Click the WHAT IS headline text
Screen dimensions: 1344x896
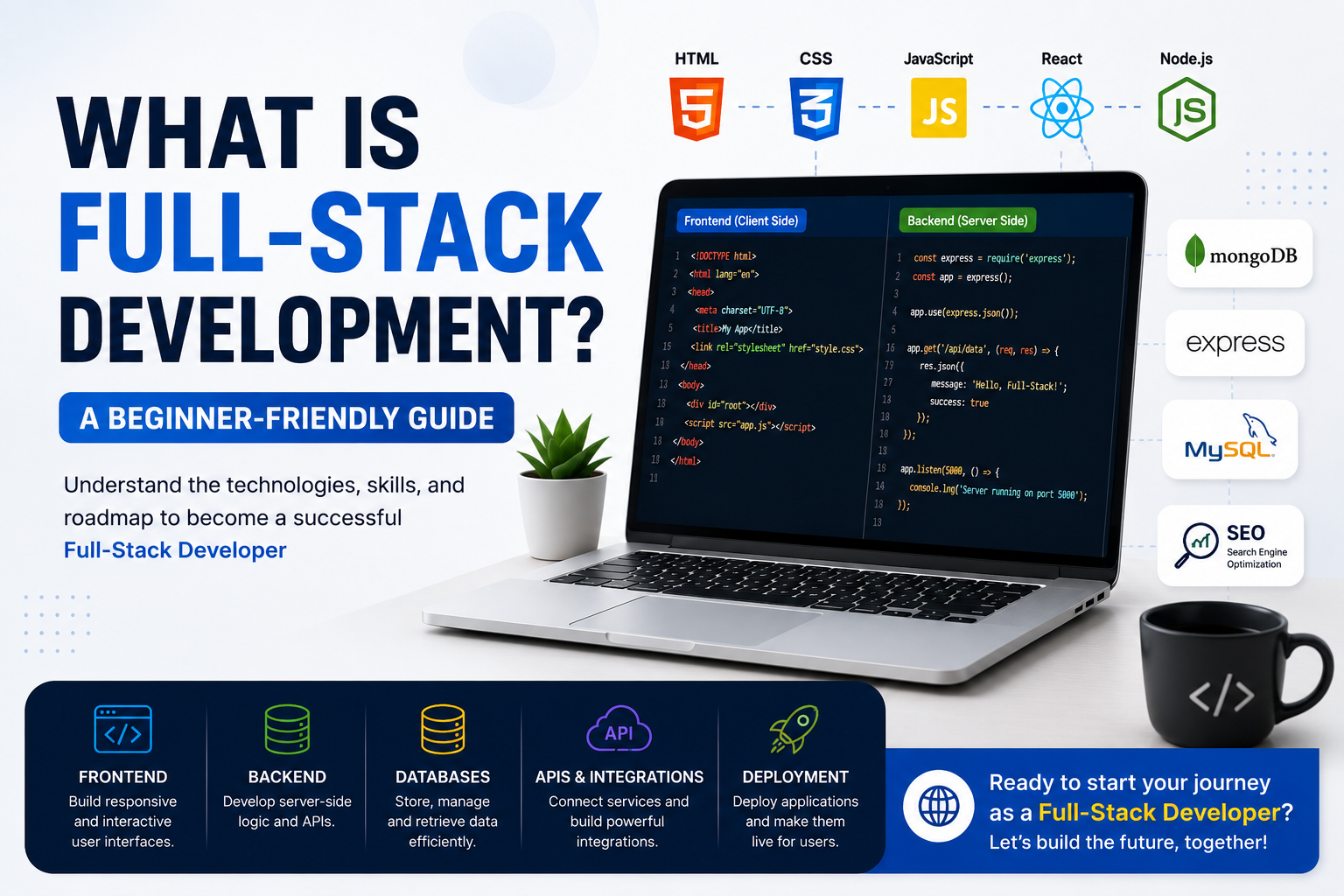point(239,133)
